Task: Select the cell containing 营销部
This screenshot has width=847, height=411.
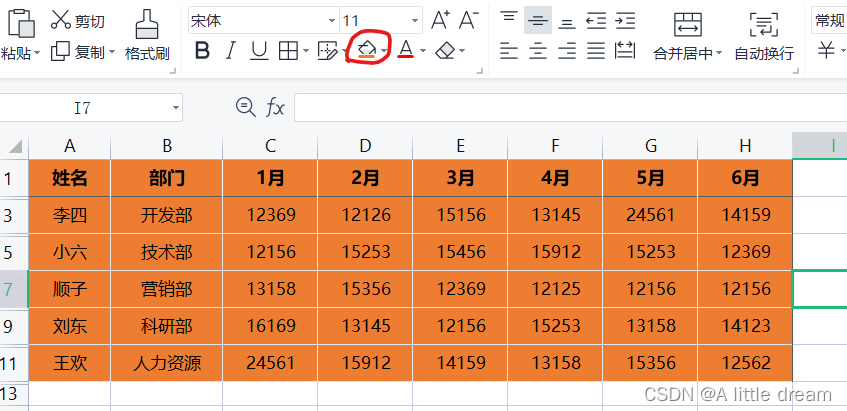Action: pyautogui.click(x=166, y=289)
